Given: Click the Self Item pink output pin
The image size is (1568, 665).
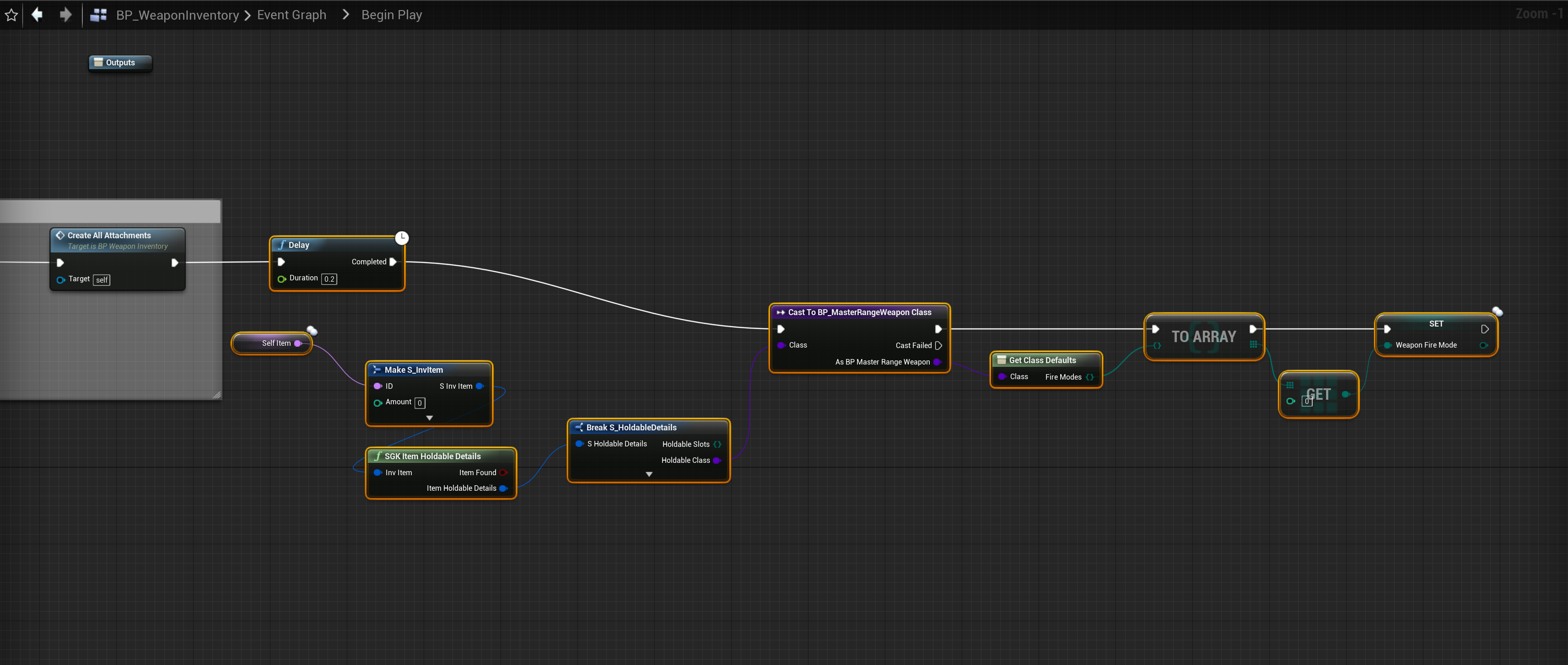Looking at the screenshot, I should click(298, 344).
